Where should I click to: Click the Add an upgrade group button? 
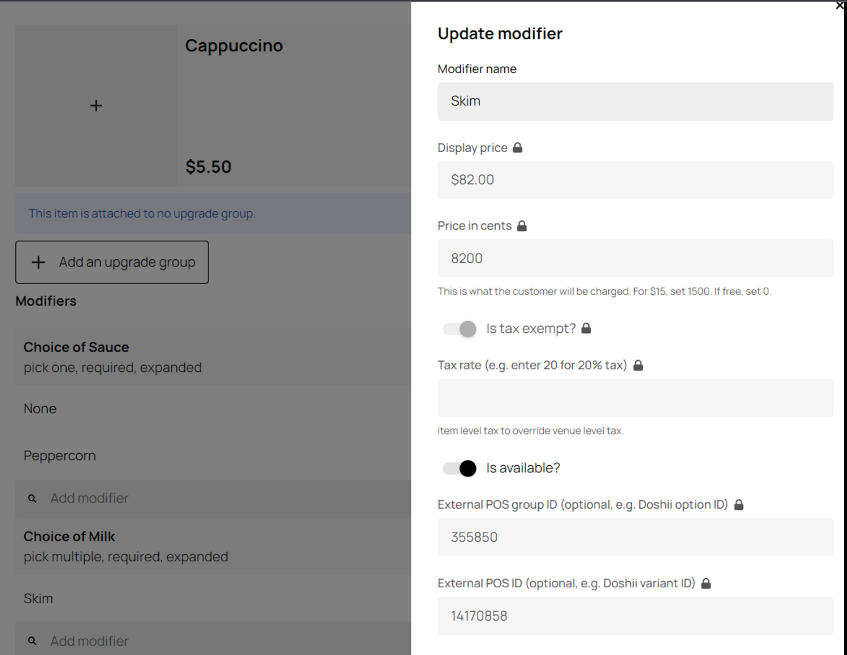[111, 262]
